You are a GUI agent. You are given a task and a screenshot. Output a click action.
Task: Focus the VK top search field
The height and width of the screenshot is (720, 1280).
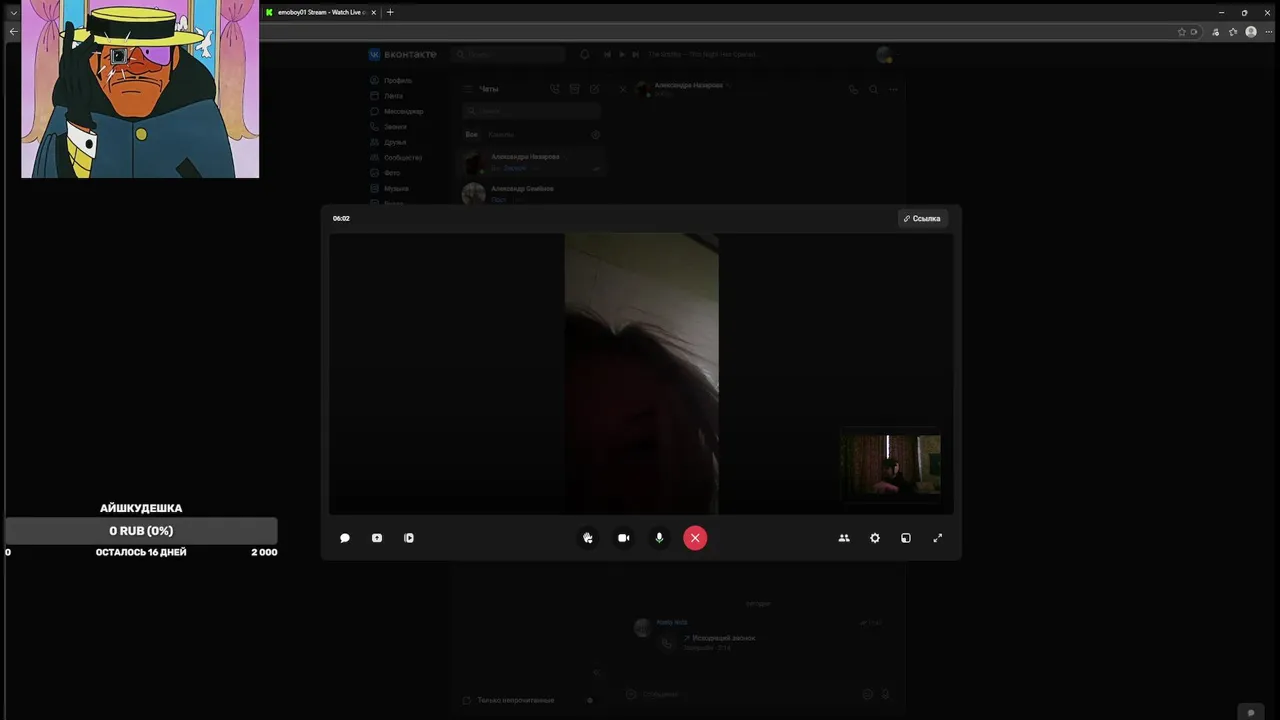point(509,54)
